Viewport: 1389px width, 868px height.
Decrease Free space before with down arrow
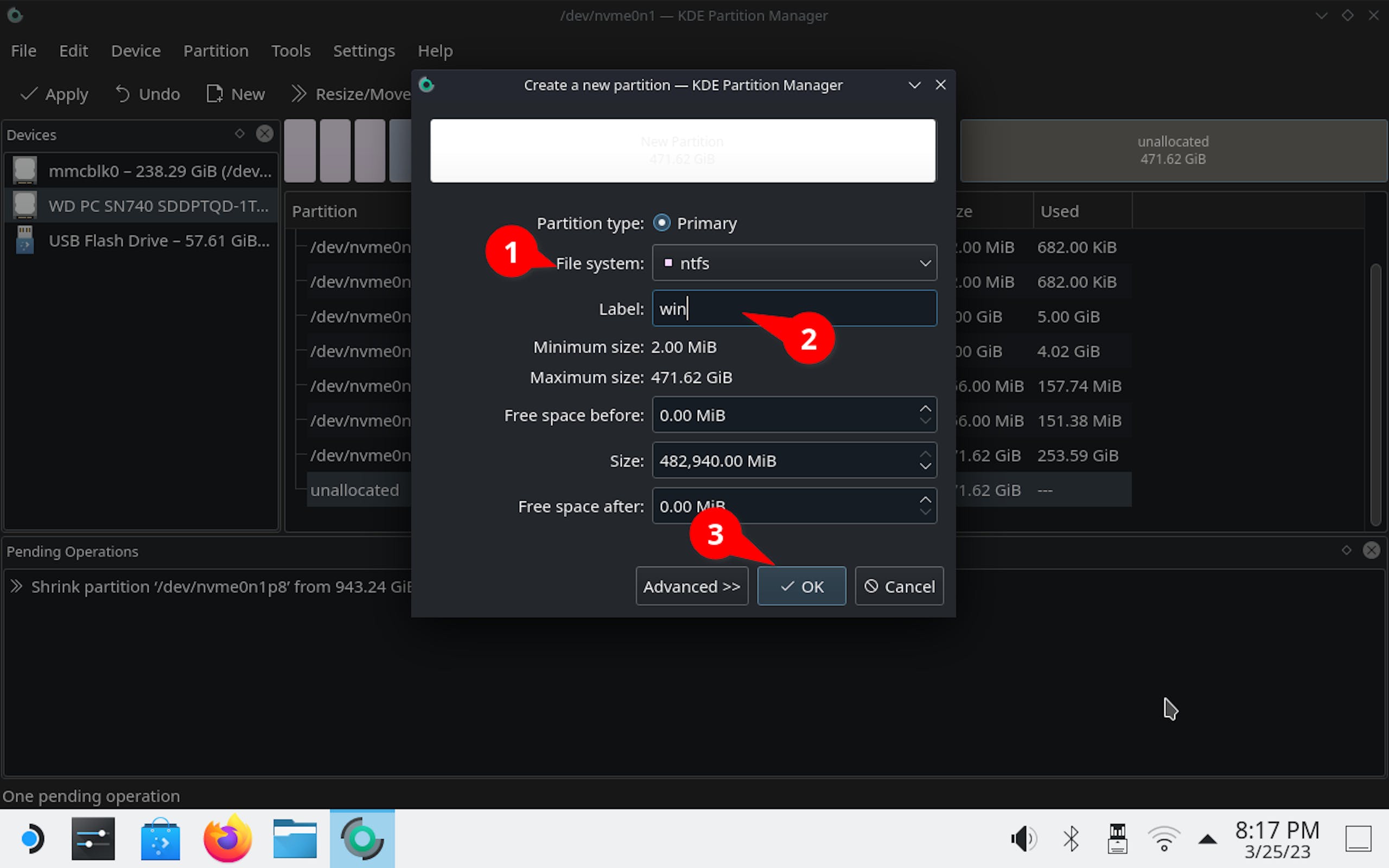click(x=925, y=422)
